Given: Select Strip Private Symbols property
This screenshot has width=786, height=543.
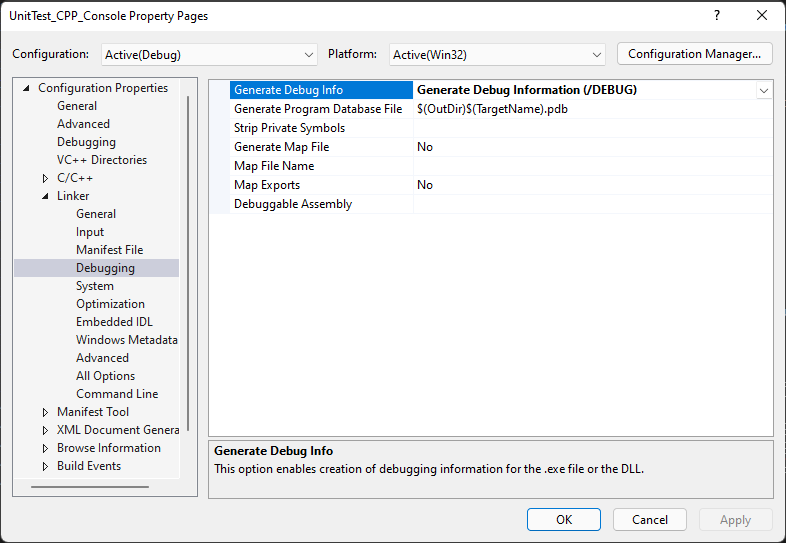Looking at the screenshot, I should 321,128.
